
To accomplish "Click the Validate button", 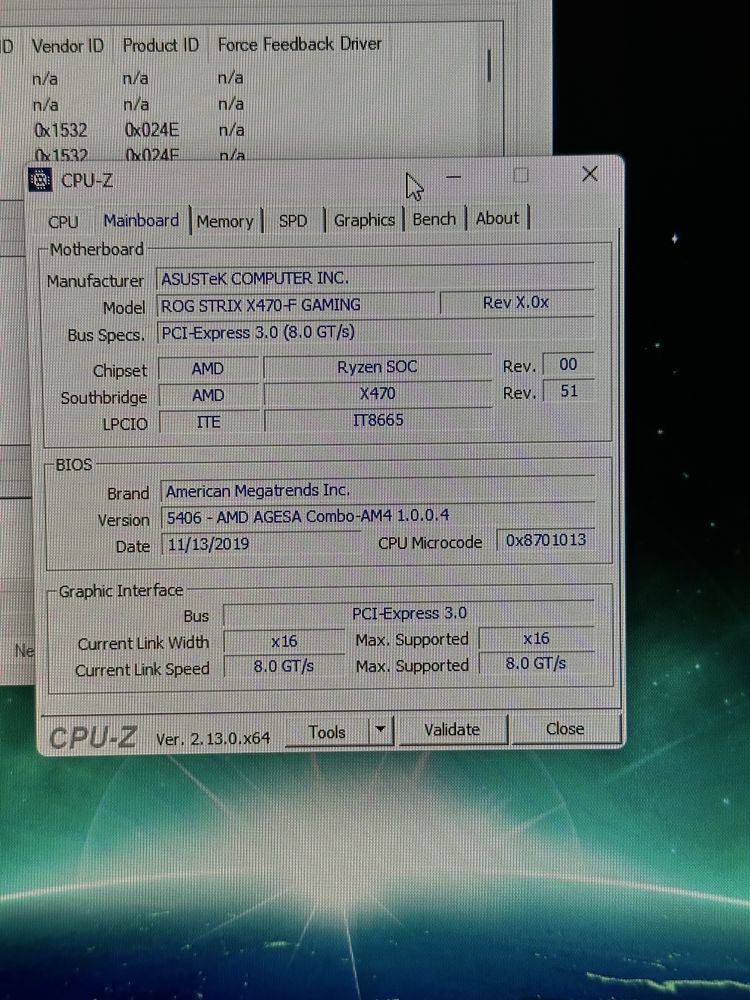I will coord(452,730).
